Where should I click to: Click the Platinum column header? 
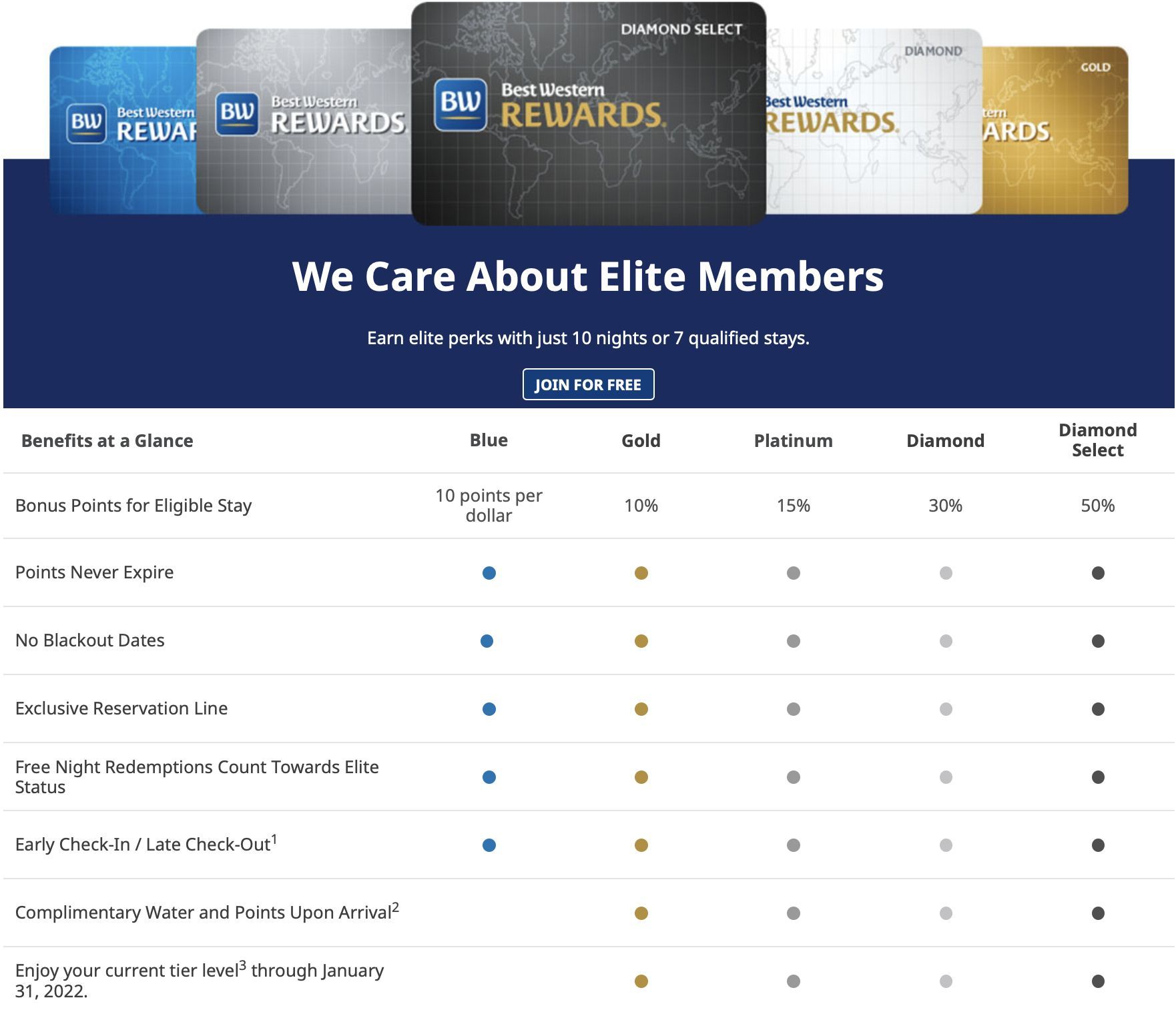793,441
